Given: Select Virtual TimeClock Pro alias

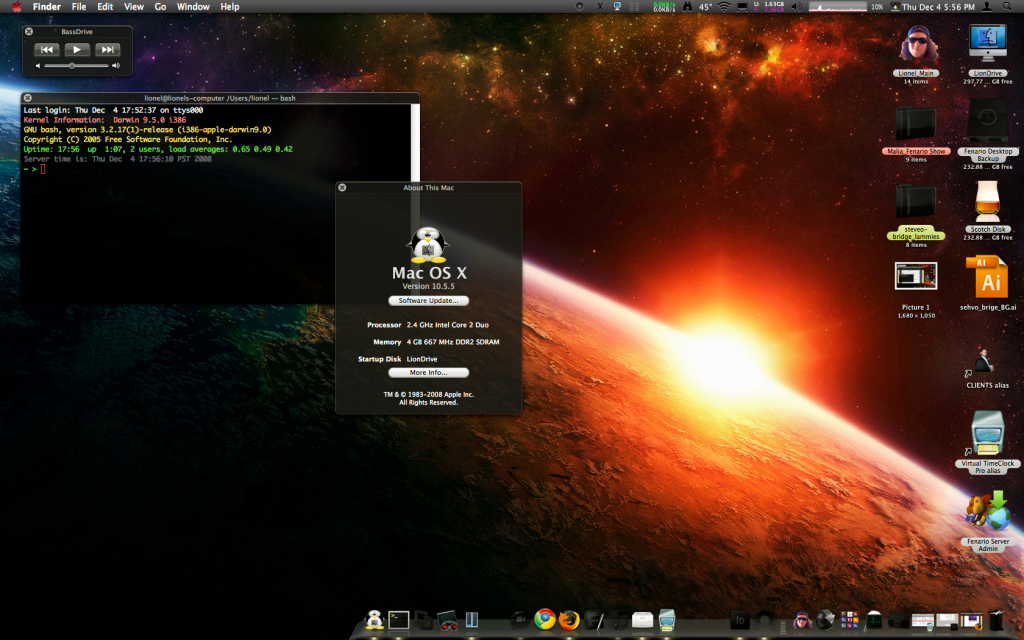Looking at the screenshot, I should click(987, 433).
